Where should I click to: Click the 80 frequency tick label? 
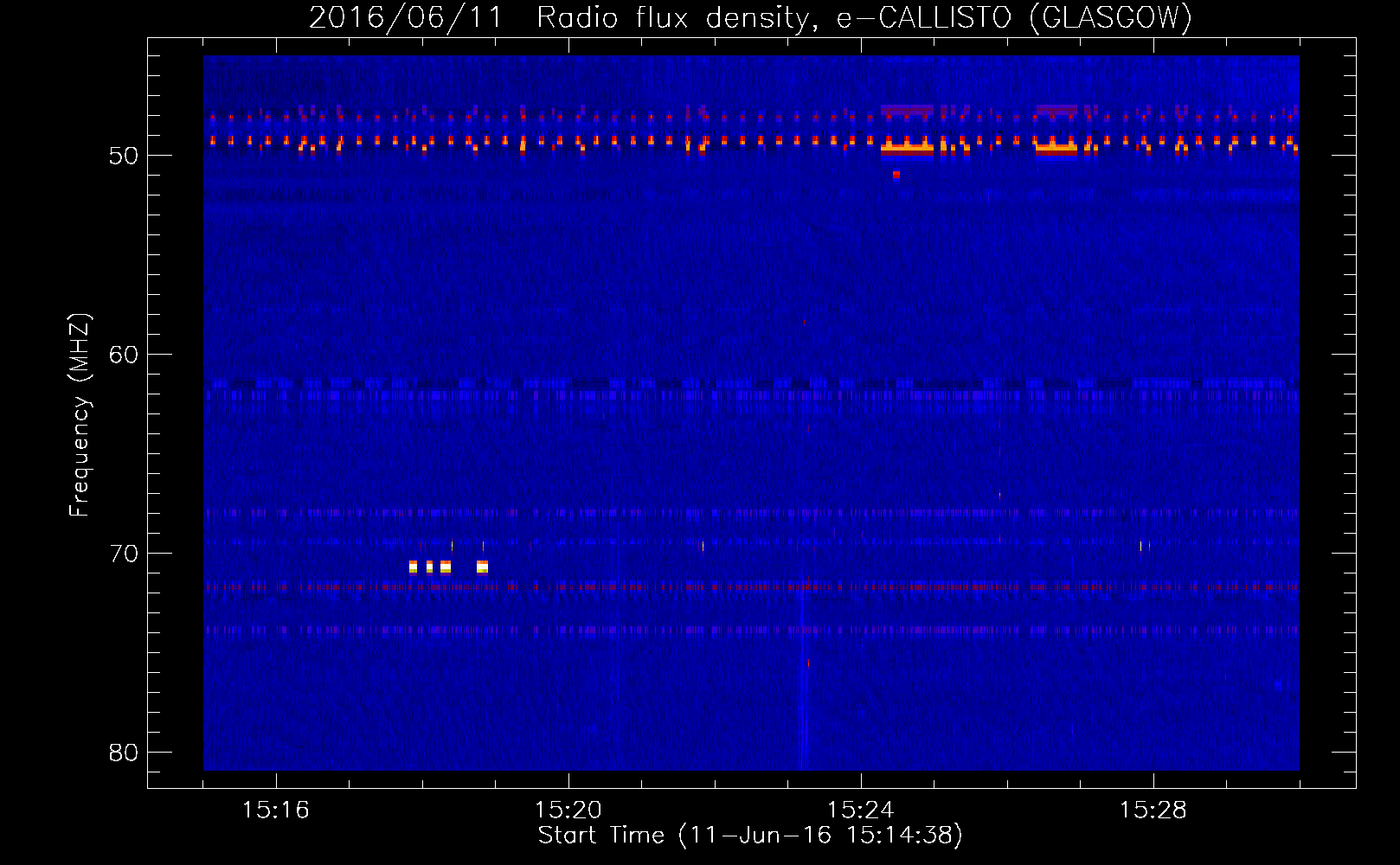(x=124, y=753)
